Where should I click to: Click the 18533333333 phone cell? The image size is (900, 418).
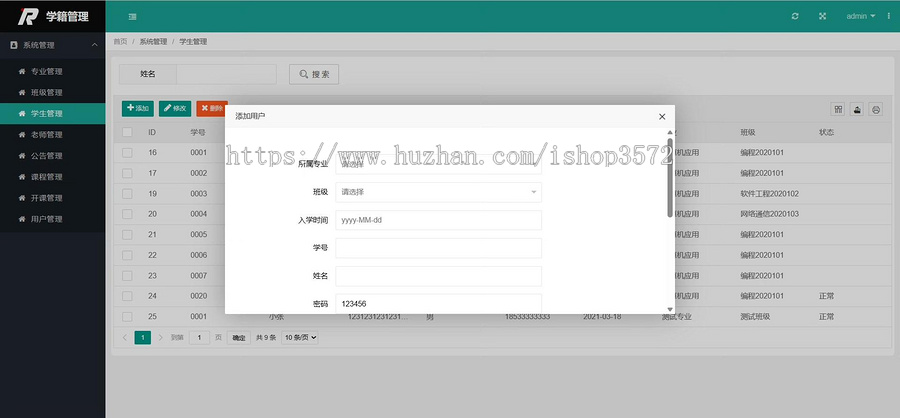[527, 316]
